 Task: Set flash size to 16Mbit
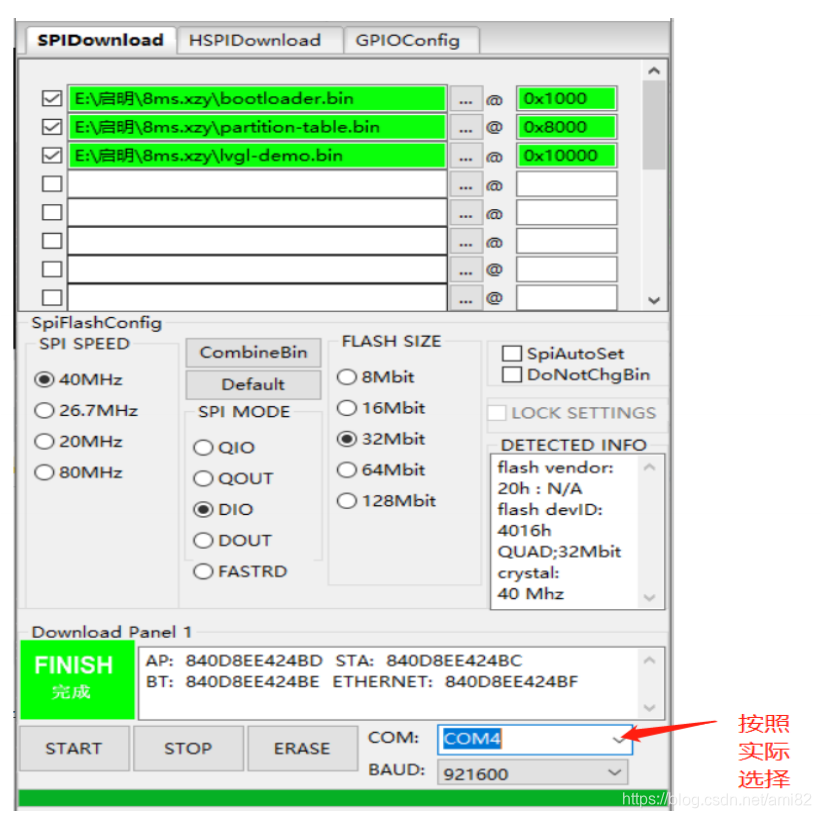[x=381, y=407]
